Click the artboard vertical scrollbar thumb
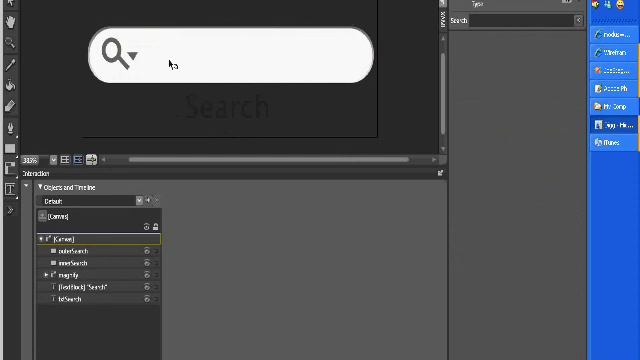Screen dimensions: 640x360 pos(443,94)
